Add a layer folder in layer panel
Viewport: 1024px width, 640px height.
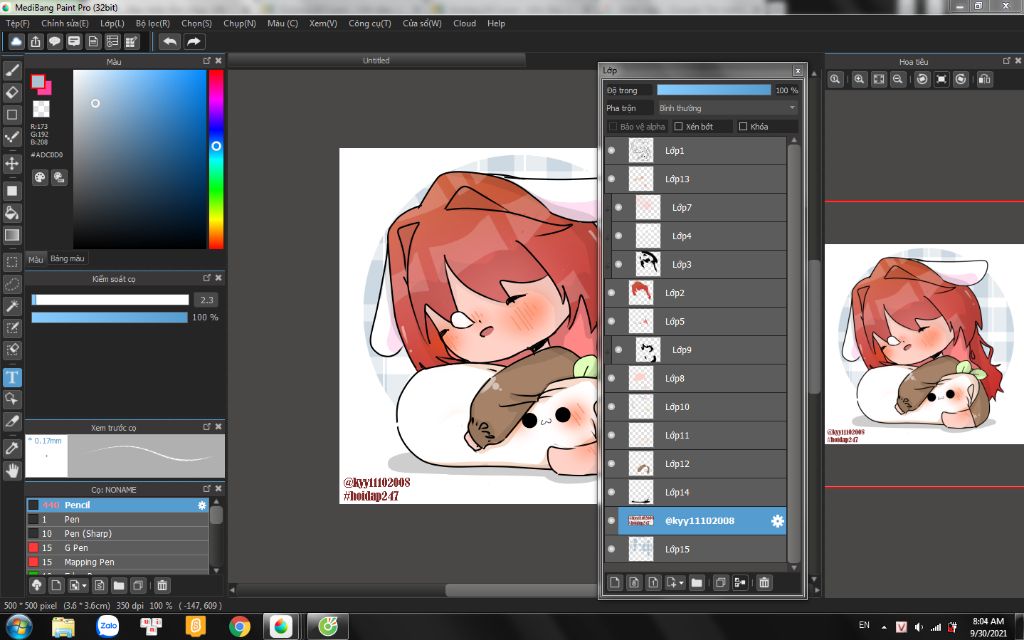697,583
